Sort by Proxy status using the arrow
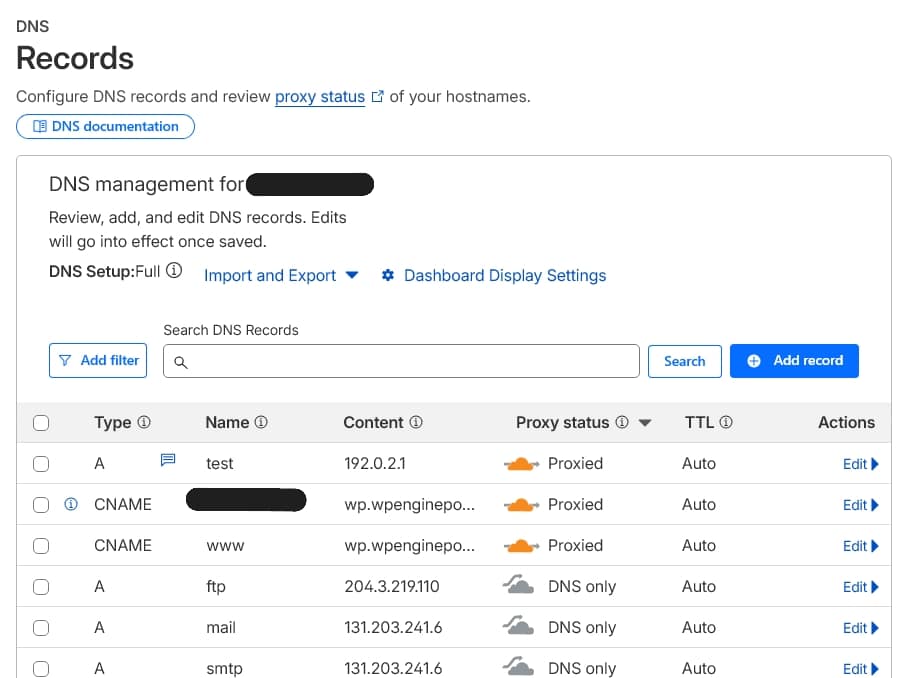 click(x=645, y=423)
